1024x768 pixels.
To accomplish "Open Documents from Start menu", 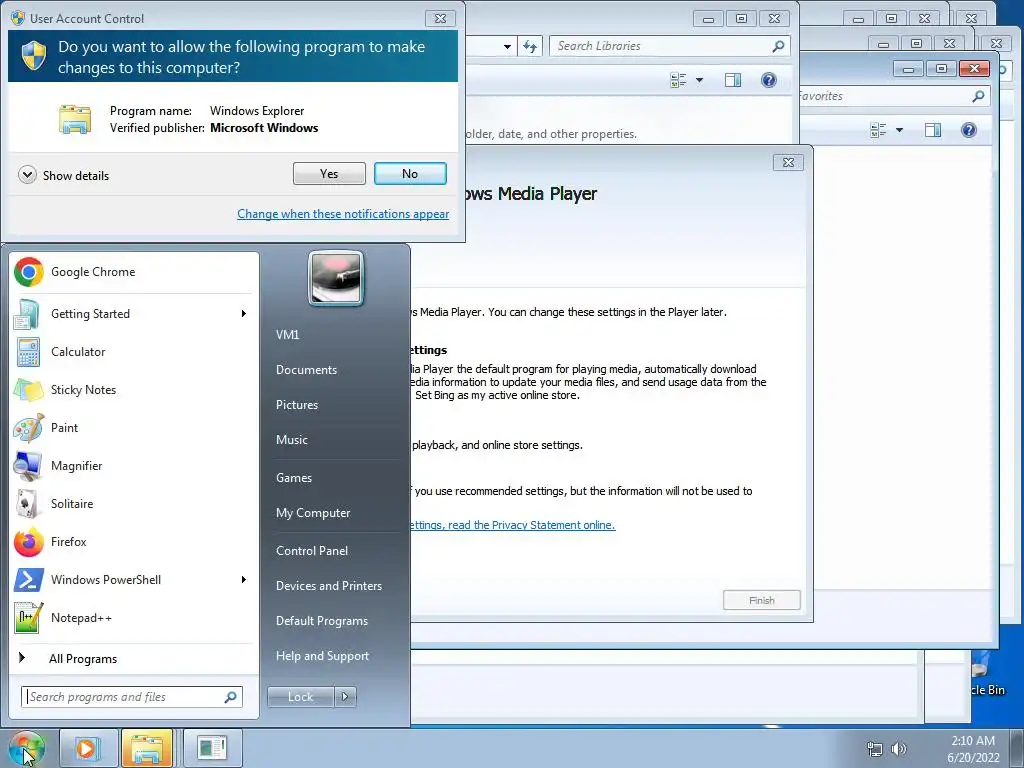I will pyautogui.click(x=306, y=370).
